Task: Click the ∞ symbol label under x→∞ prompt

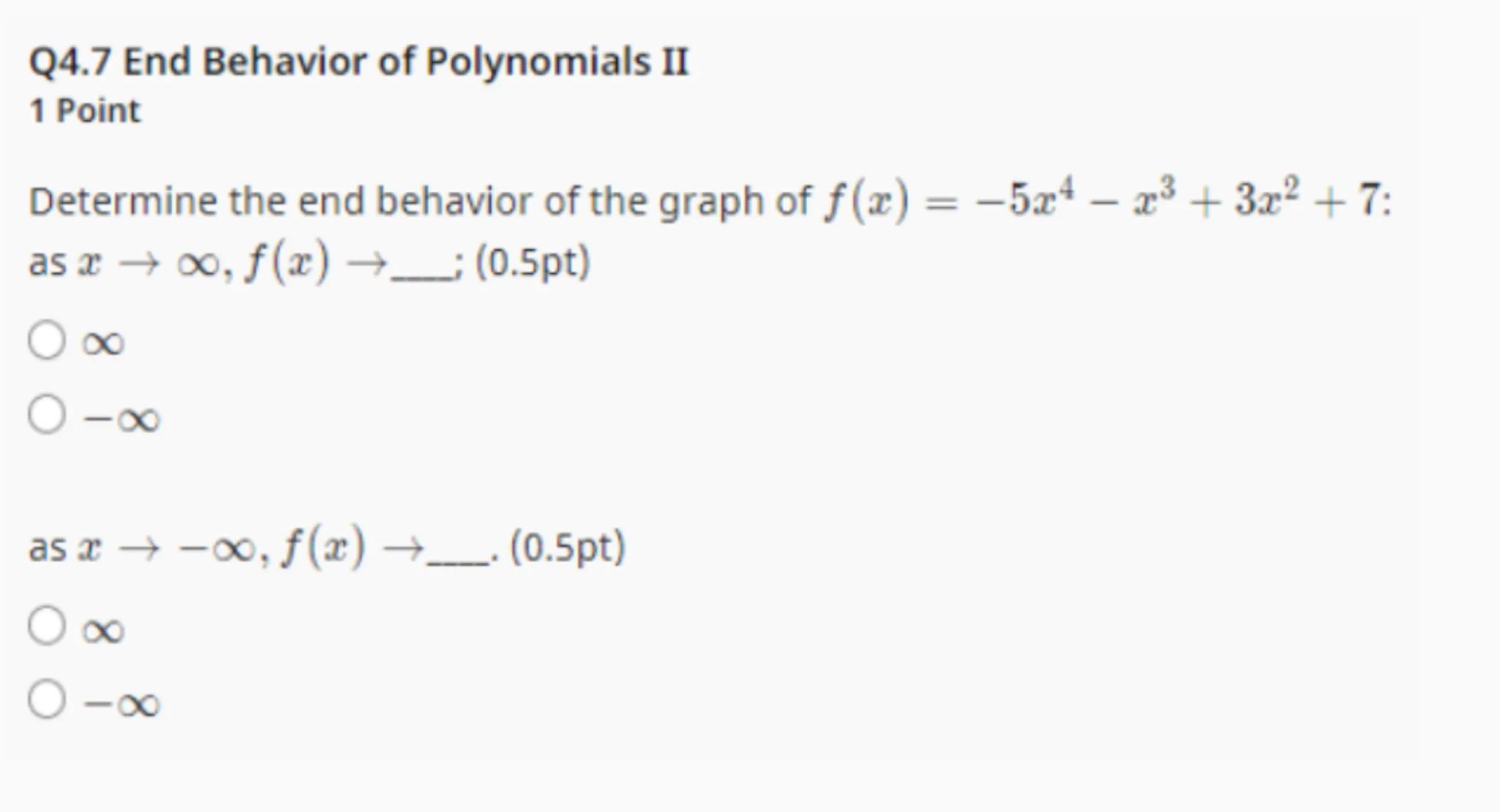Action: tap(103, 343)
